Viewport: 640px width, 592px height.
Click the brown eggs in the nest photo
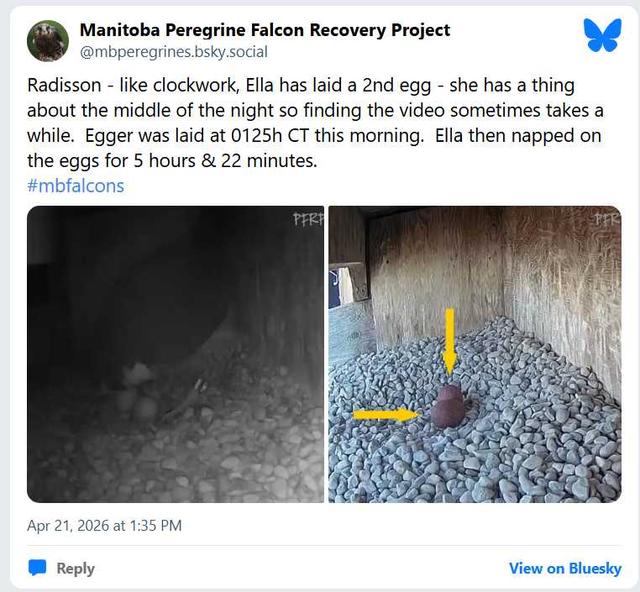coord(450,407)
